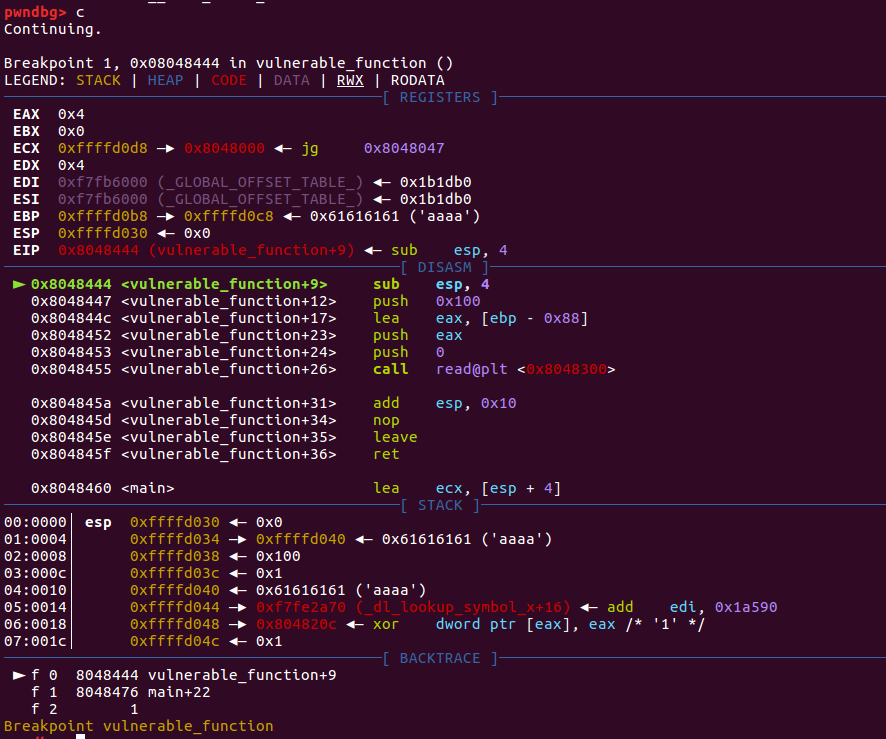Image resolution: width=886 pixels, height=739 pixels.
Task: Click the EBP value 0xffffd0b8
Action: click(103, 216)
